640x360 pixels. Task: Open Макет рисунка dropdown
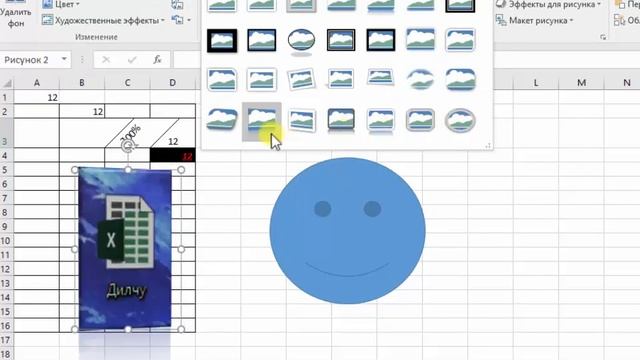tap(535, 20)
